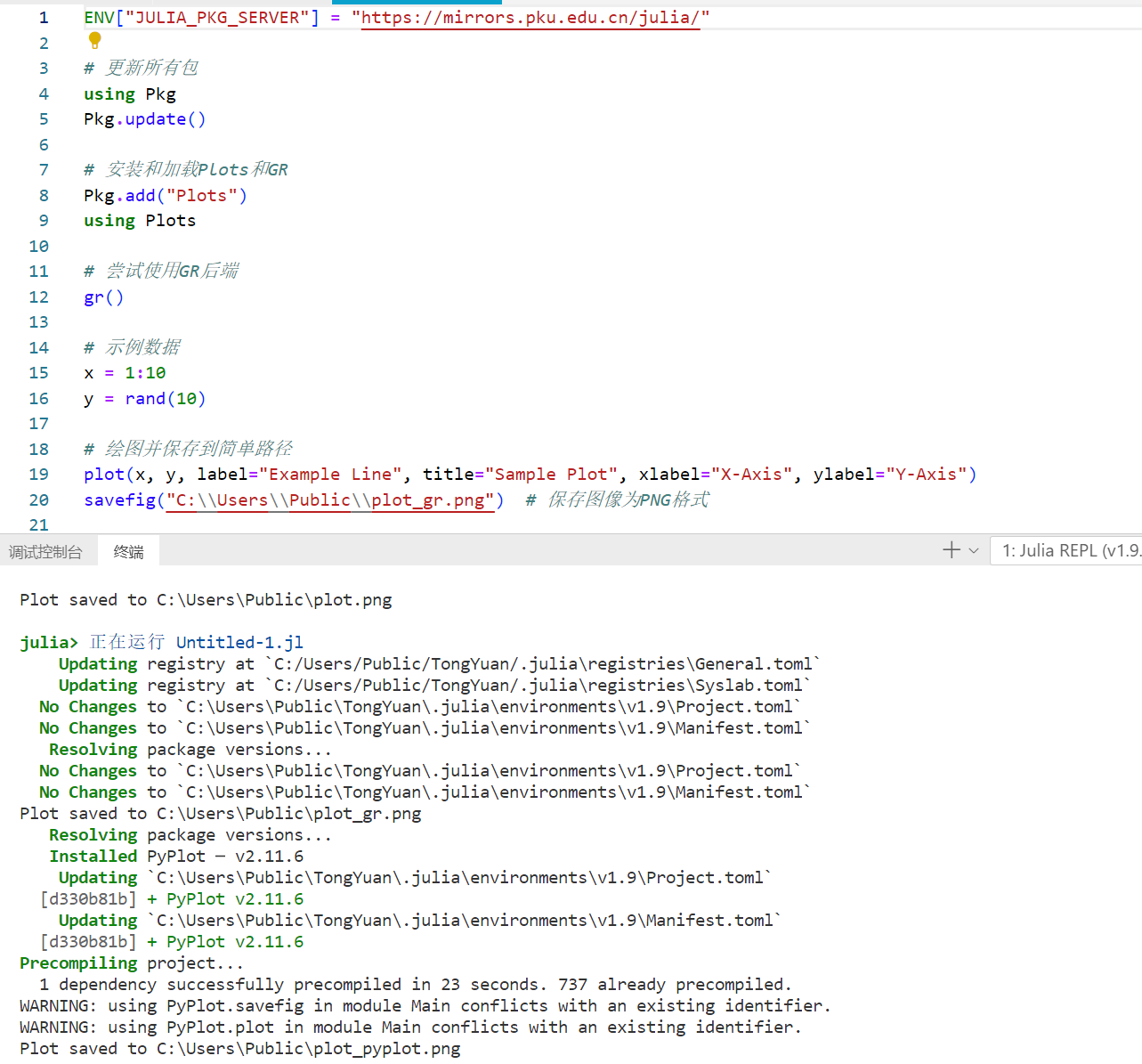Click the 'Installed PyPlot — v2.11.6' line
The image size is (1142, 1064).
[x=176, y=857]
